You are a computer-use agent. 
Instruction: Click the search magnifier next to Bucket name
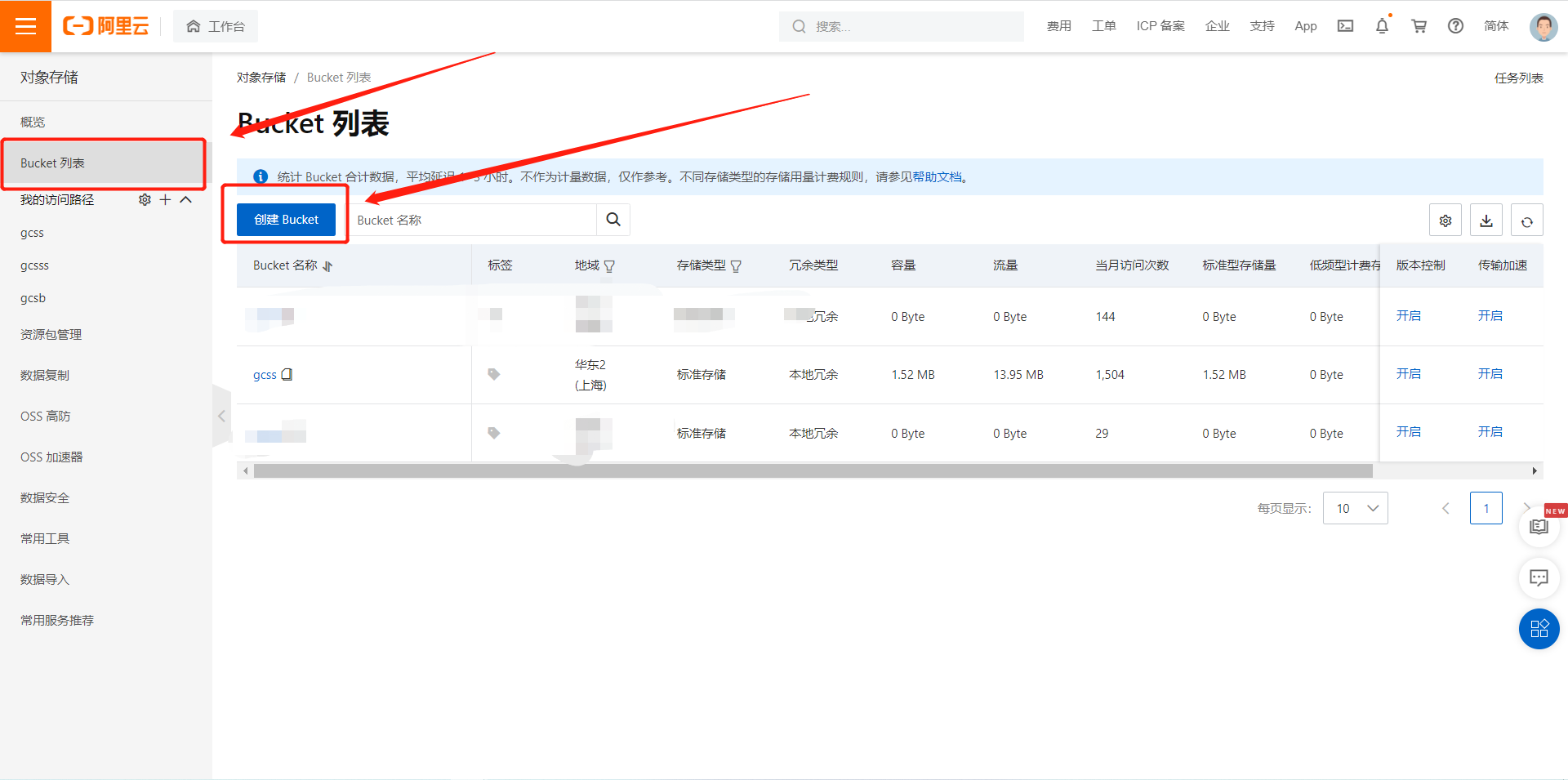pos(613,220)
